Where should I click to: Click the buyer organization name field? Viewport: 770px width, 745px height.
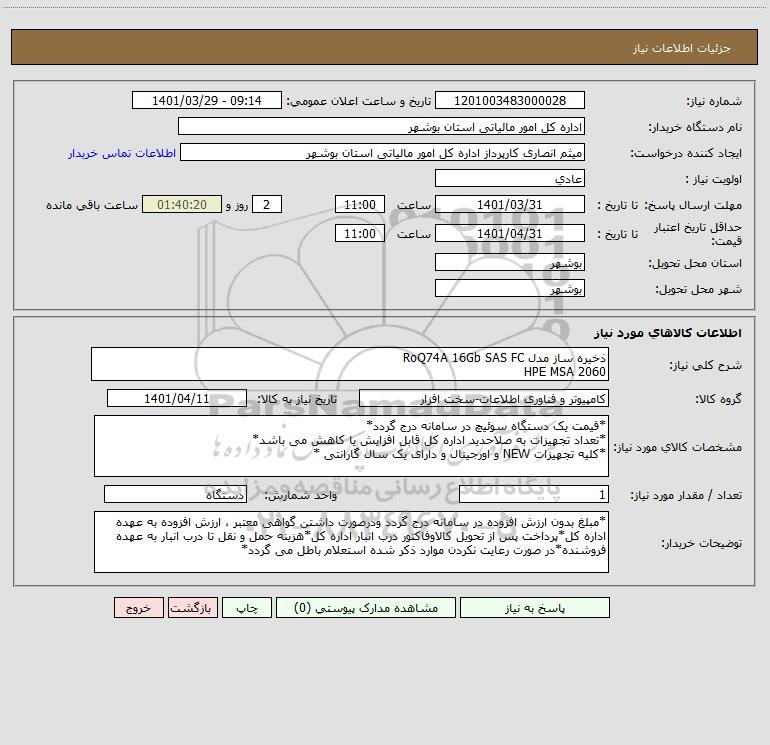(381, 126)
